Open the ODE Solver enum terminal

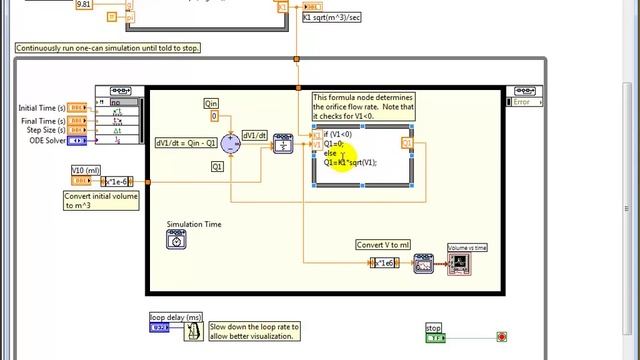tap(77, 140)
